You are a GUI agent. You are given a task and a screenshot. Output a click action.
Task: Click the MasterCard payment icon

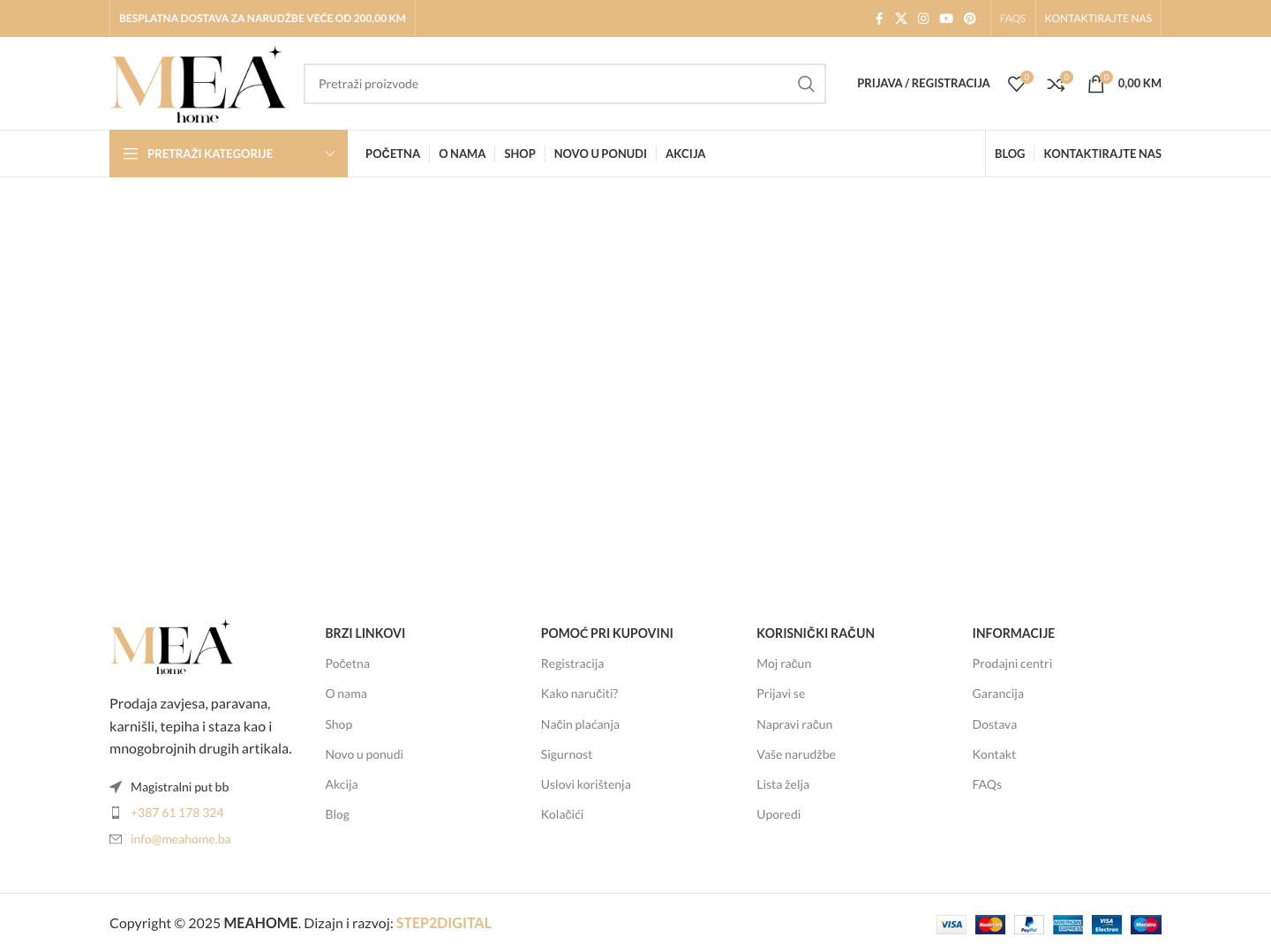pos(990,925)
